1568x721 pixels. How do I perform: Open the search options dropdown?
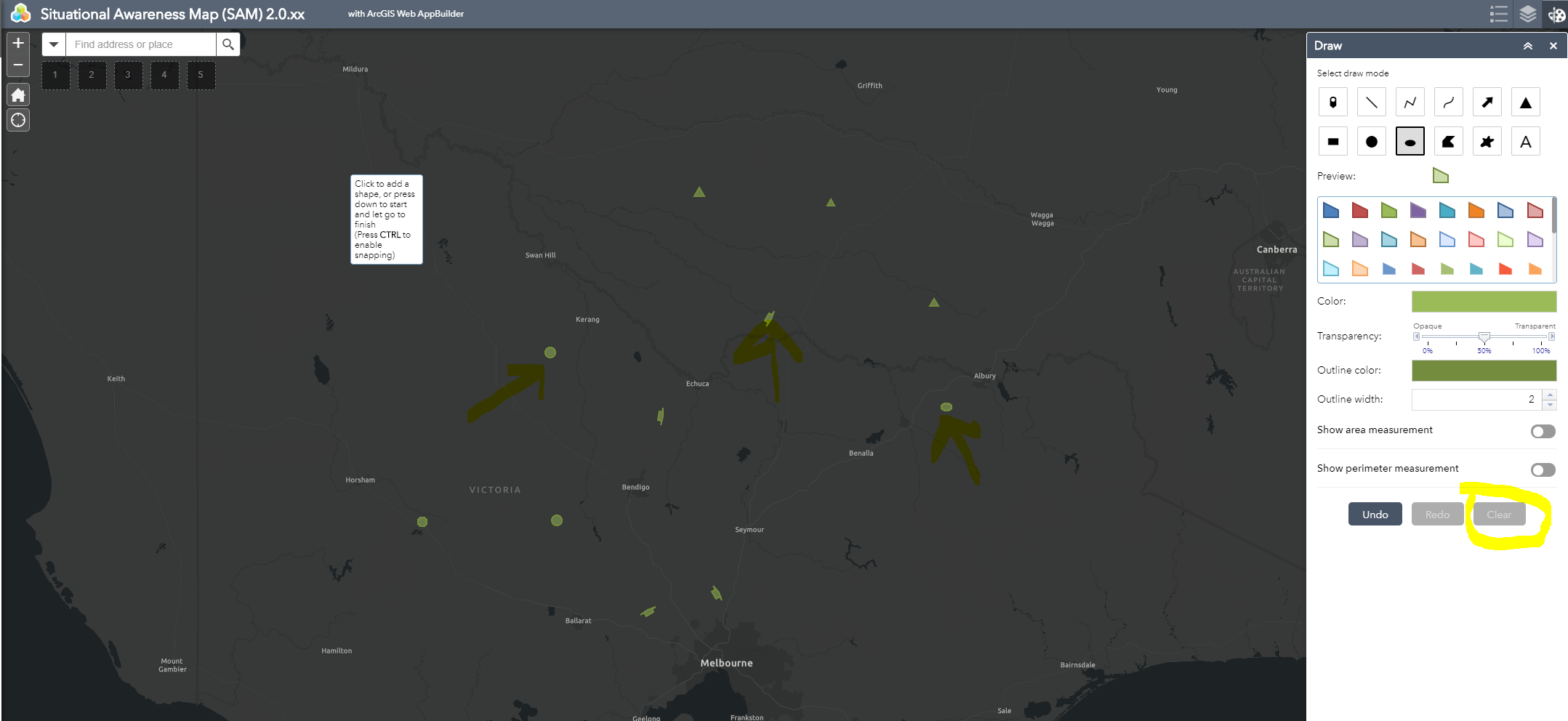click(54, 44)
